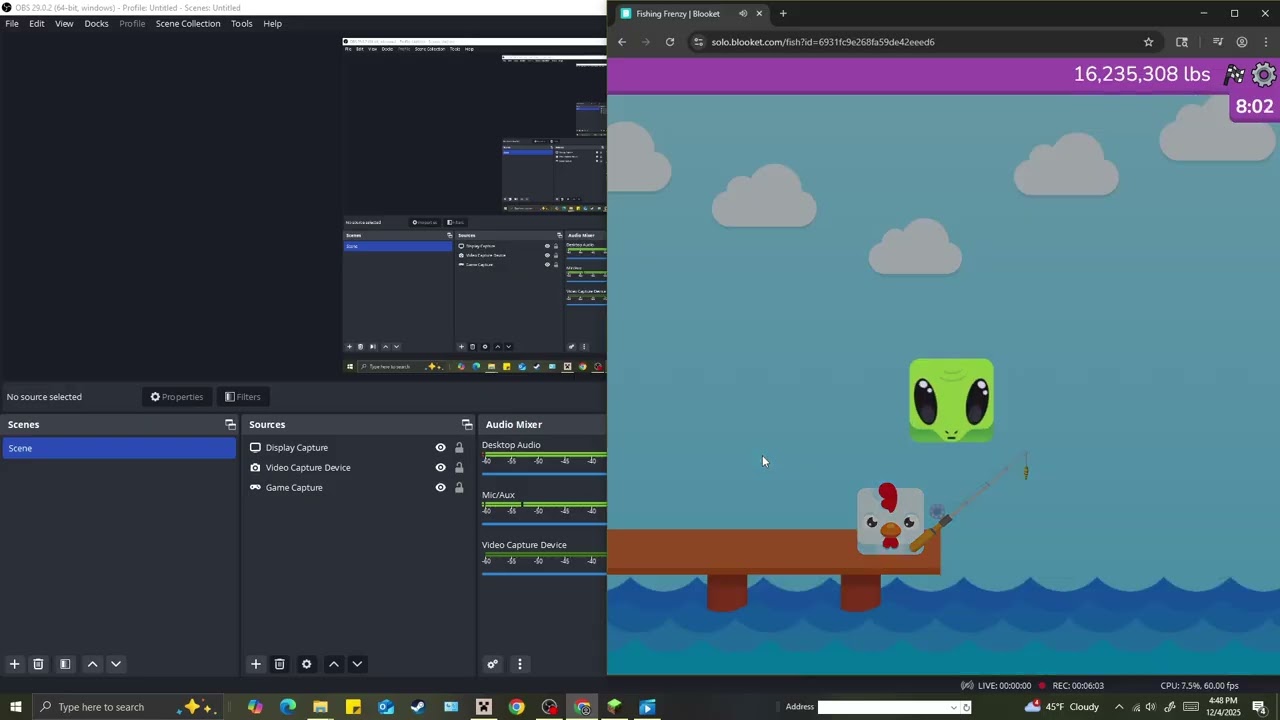Remove selected source with trash icon
Viewport: 1280px width, 720px height.
(280, 664)
